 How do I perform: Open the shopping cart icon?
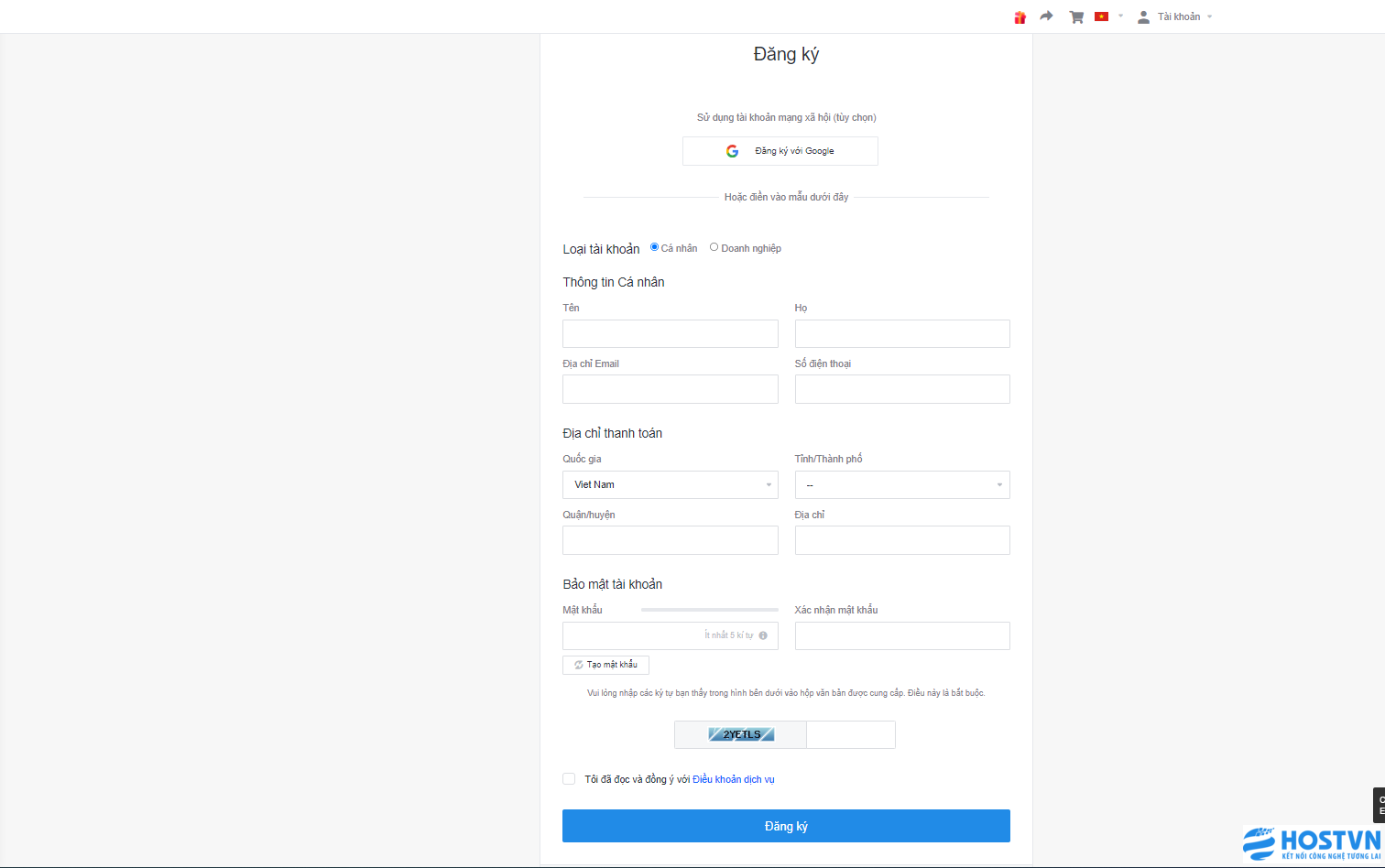(x=1076, y=16)
